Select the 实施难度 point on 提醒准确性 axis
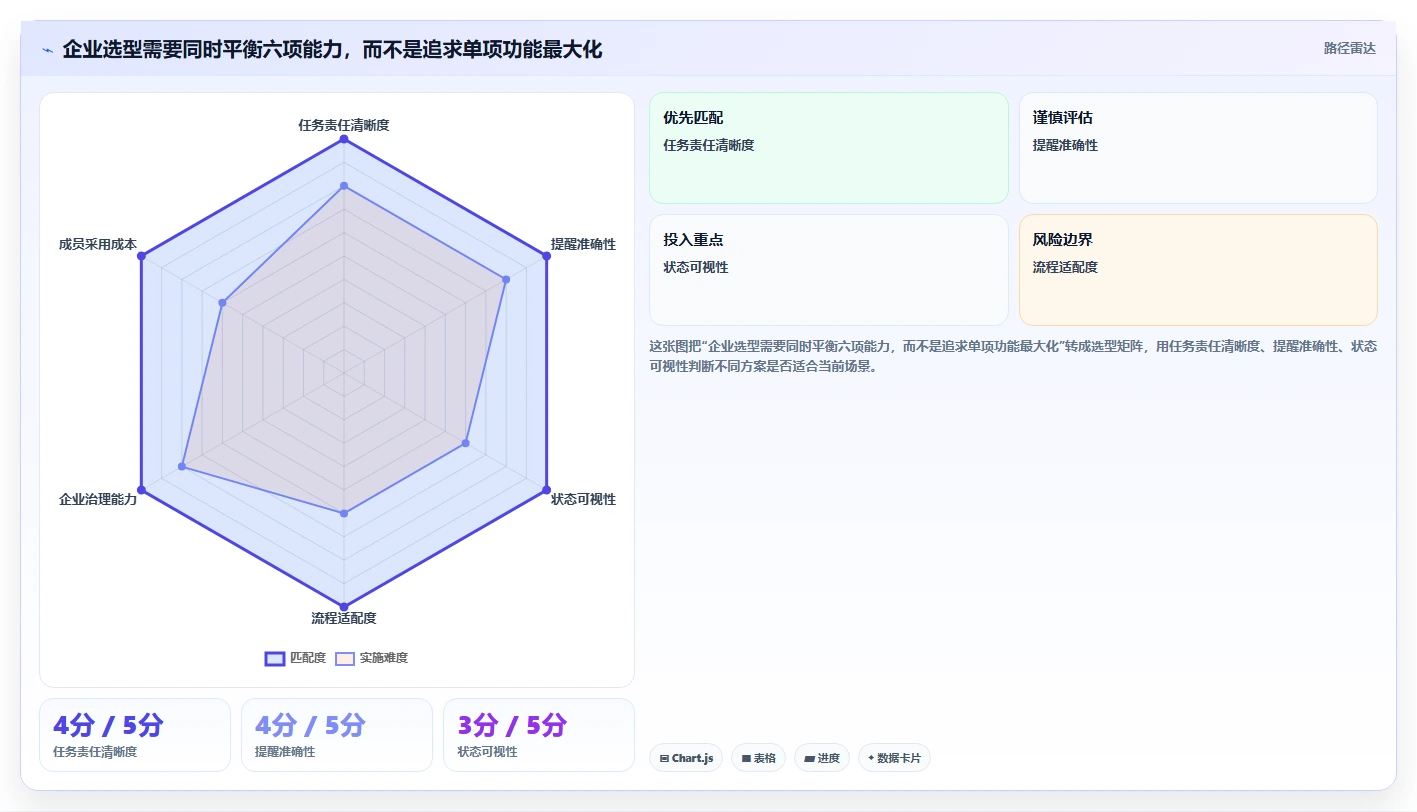The width and height of the screenshot is (1417, 812). click(x=506, y=280)
